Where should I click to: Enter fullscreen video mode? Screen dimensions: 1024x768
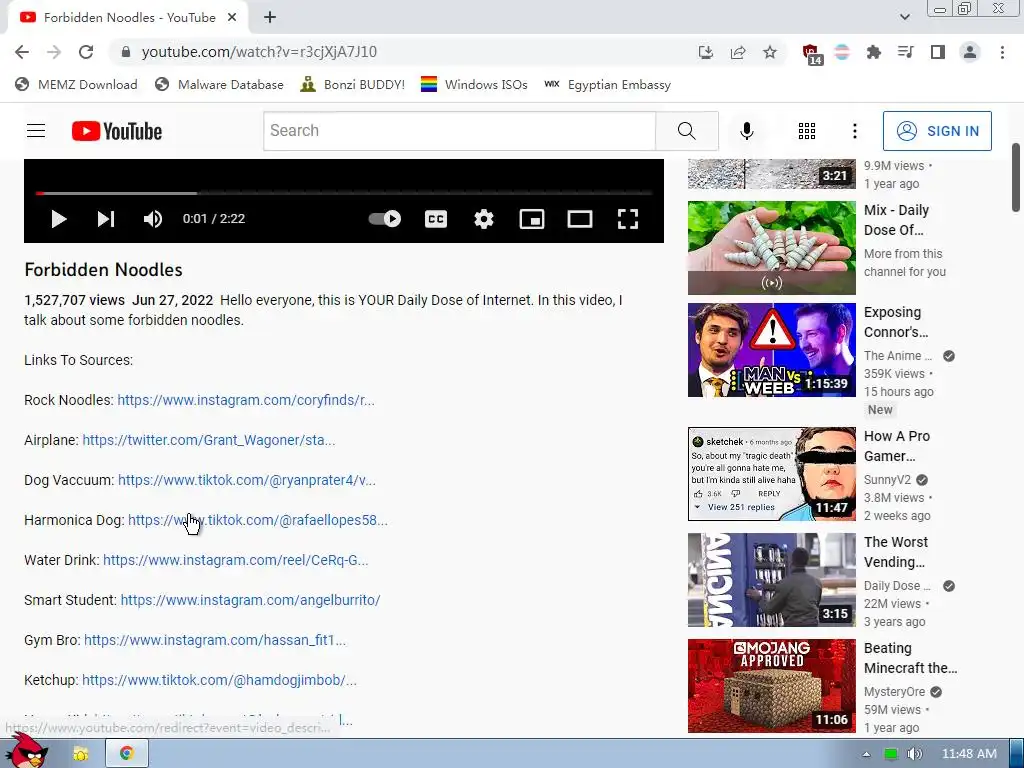point(628,219)
